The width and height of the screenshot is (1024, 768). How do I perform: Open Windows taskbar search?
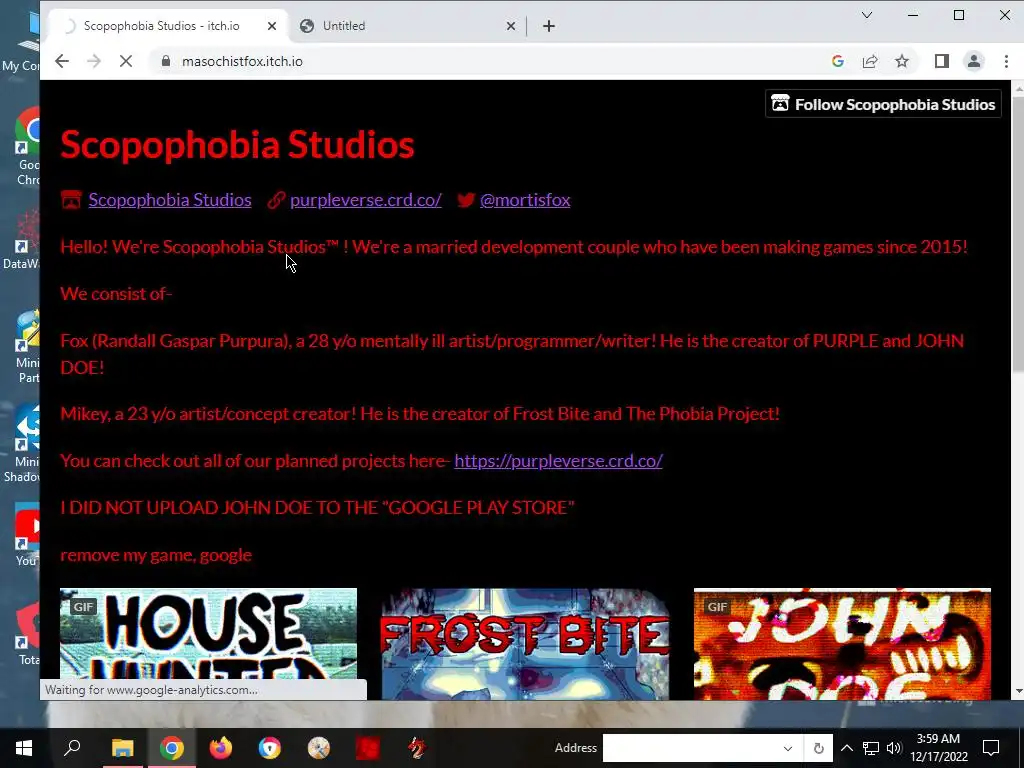[72, 748]
